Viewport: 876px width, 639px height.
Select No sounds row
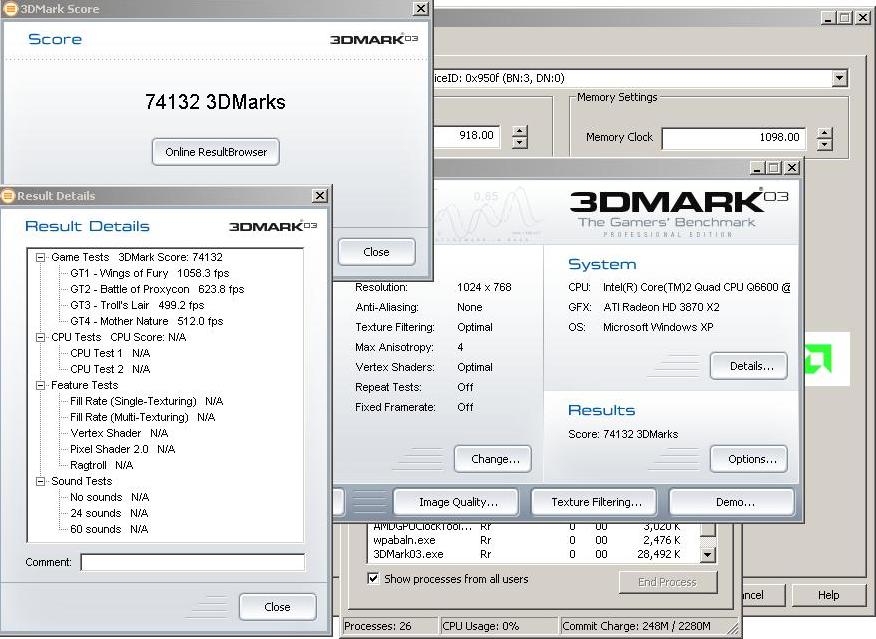pos(110,497)
